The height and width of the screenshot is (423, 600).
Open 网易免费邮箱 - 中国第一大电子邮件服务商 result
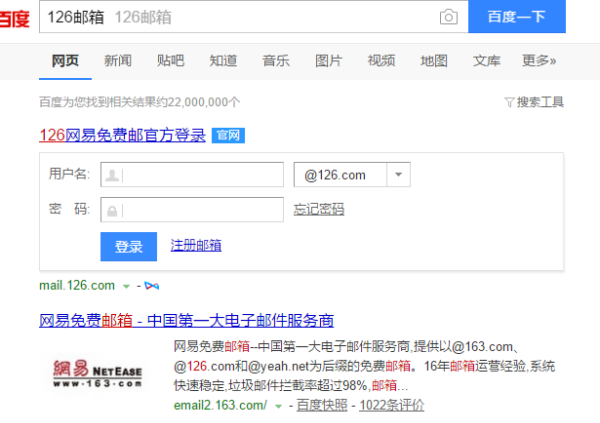click(x=186, y=320)
